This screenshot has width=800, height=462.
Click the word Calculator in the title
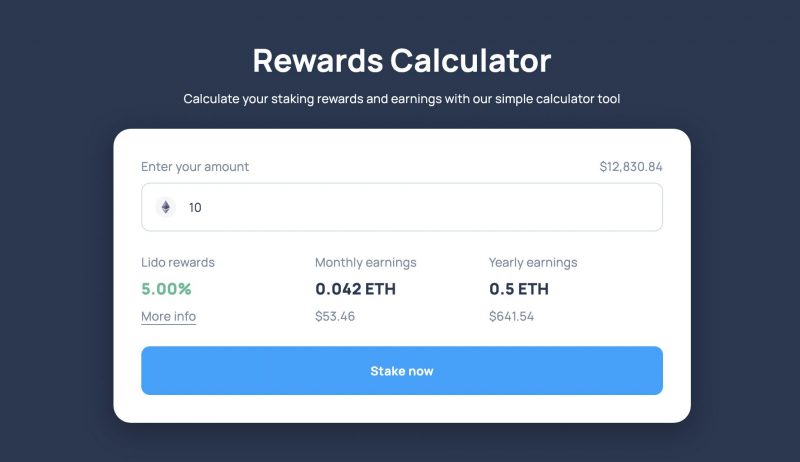[470, 61]
